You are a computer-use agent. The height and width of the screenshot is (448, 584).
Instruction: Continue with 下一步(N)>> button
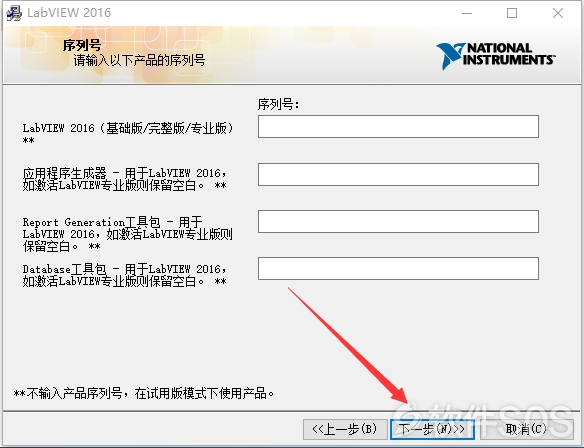pyautogui.click(x=432, y=429)
